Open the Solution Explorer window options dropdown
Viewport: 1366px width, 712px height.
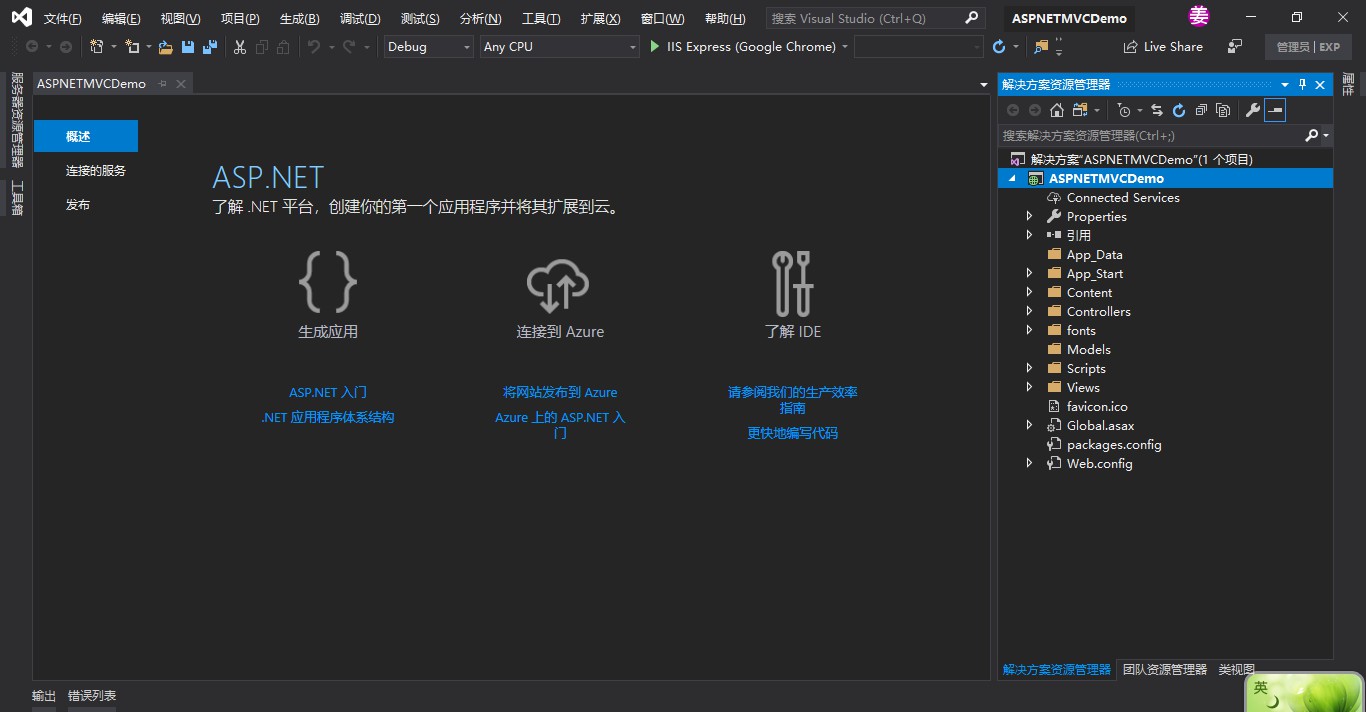click(1285, 85)
